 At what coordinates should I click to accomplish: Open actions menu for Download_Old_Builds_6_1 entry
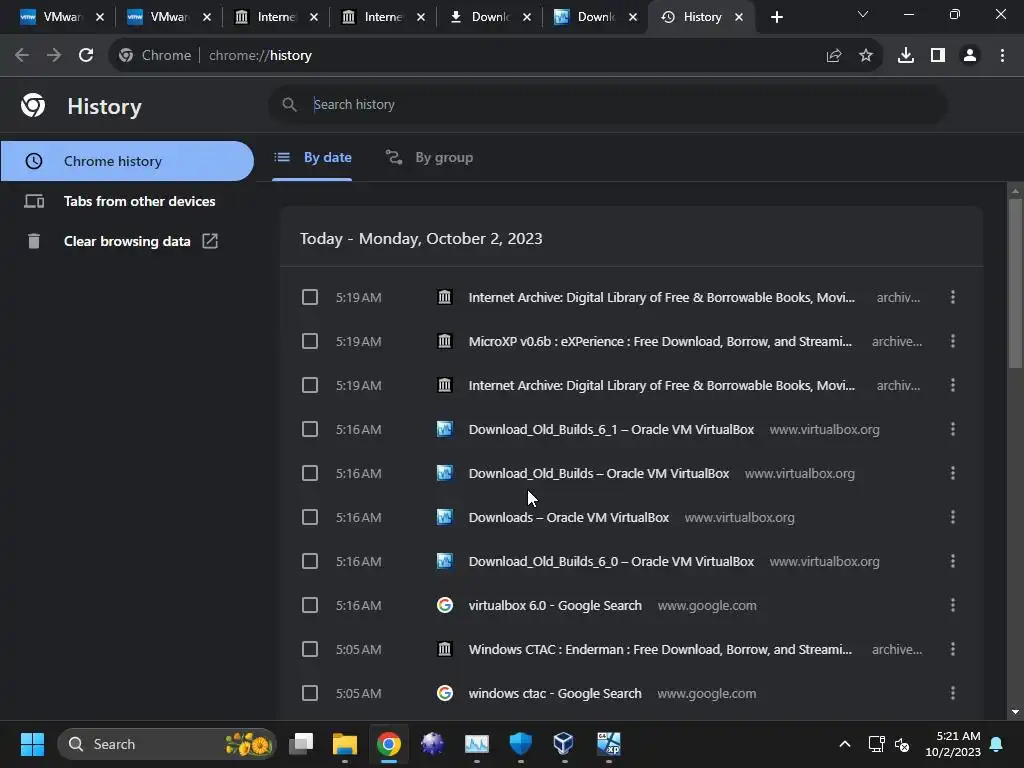coord(953,429)
